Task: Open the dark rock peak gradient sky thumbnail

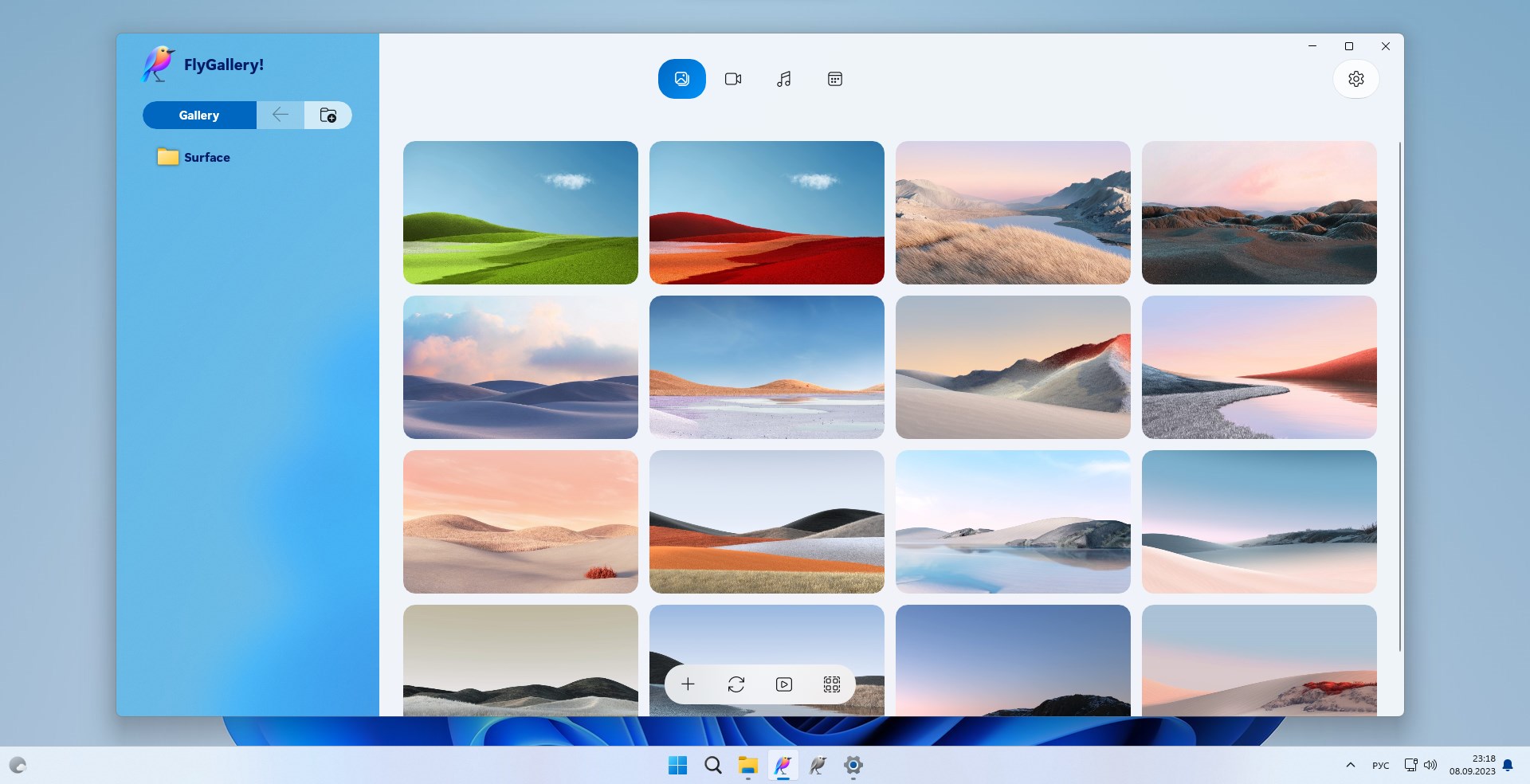Action: 1013,660
